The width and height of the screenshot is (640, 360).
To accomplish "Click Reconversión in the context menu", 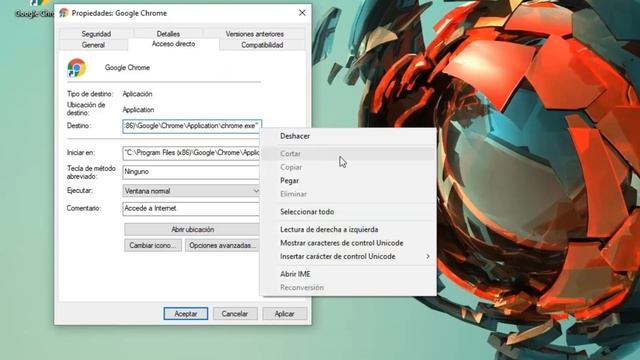I will [x=348, y=287].
